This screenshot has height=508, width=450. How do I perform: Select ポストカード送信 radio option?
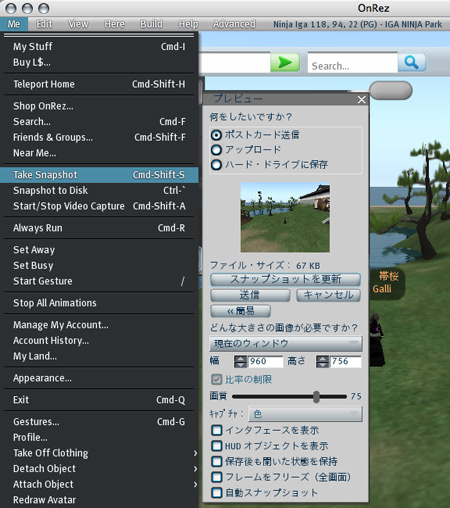216,135
